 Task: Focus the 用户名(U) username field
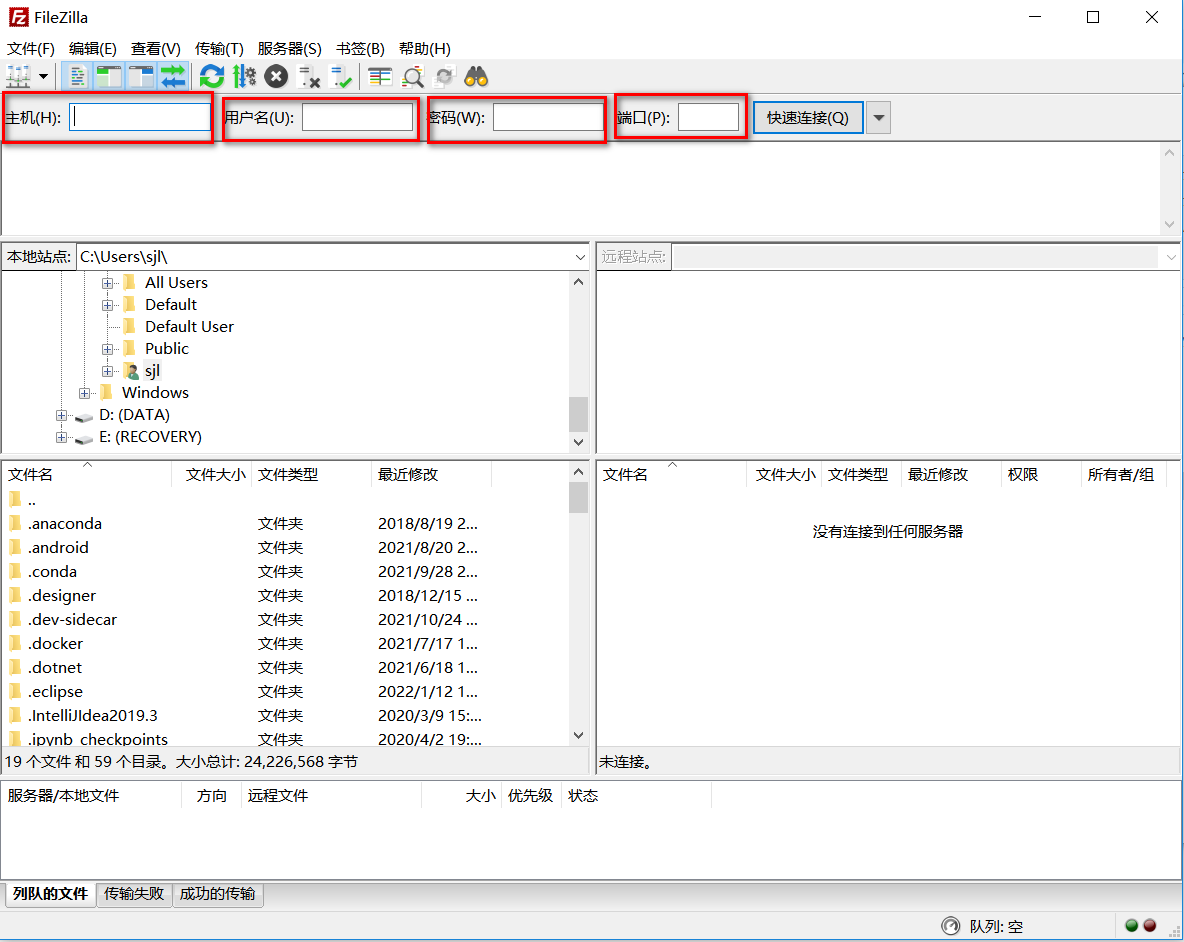(x=357, y=117)
